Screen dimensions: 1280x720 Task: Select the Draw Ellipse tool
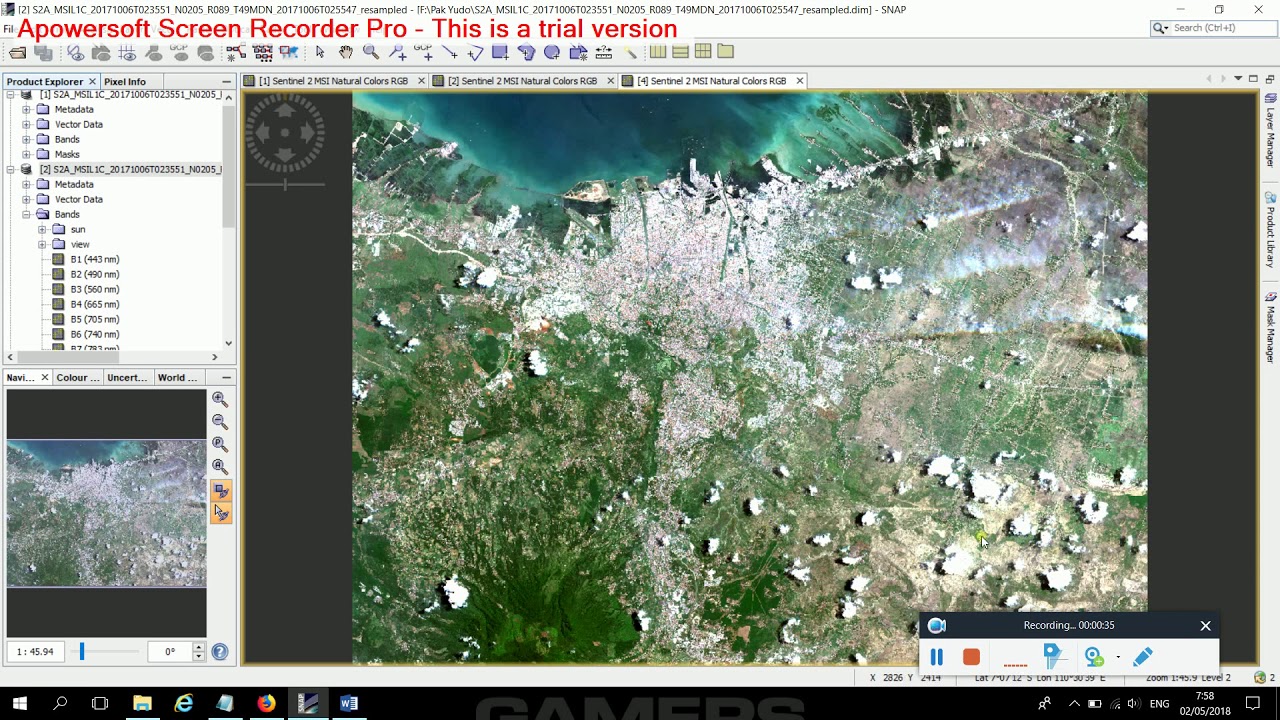[552, 52]
